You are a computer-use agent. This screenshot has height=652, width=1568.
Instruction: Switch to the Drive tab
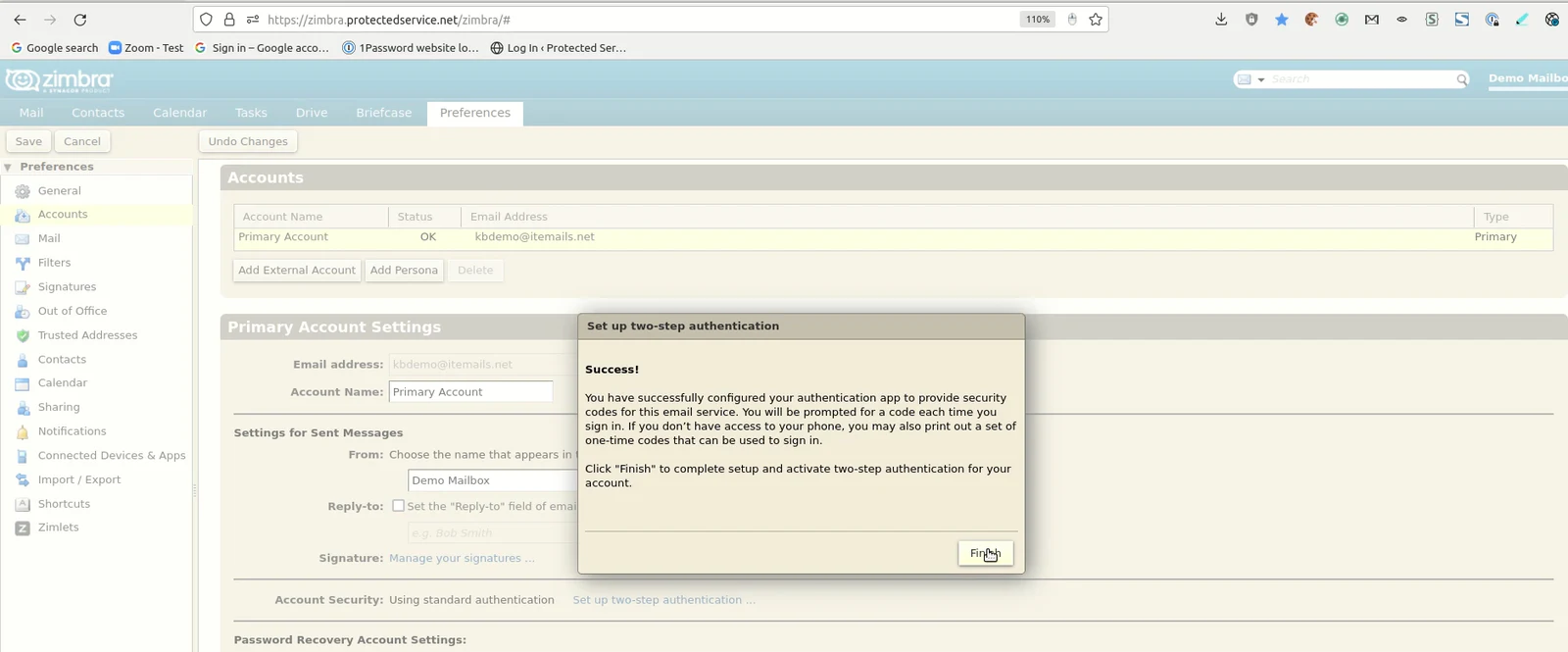tap(312, 113)
